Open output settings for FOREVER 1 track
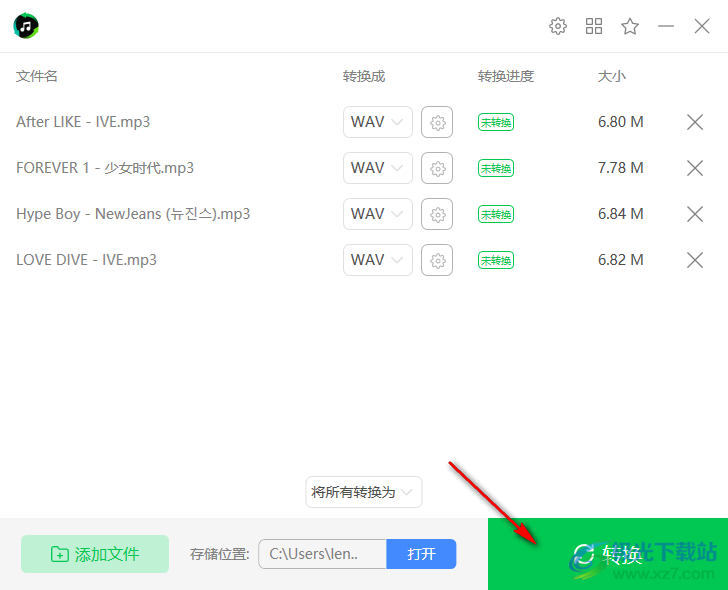This screenshot has height=590, width=728. (437, 168)
